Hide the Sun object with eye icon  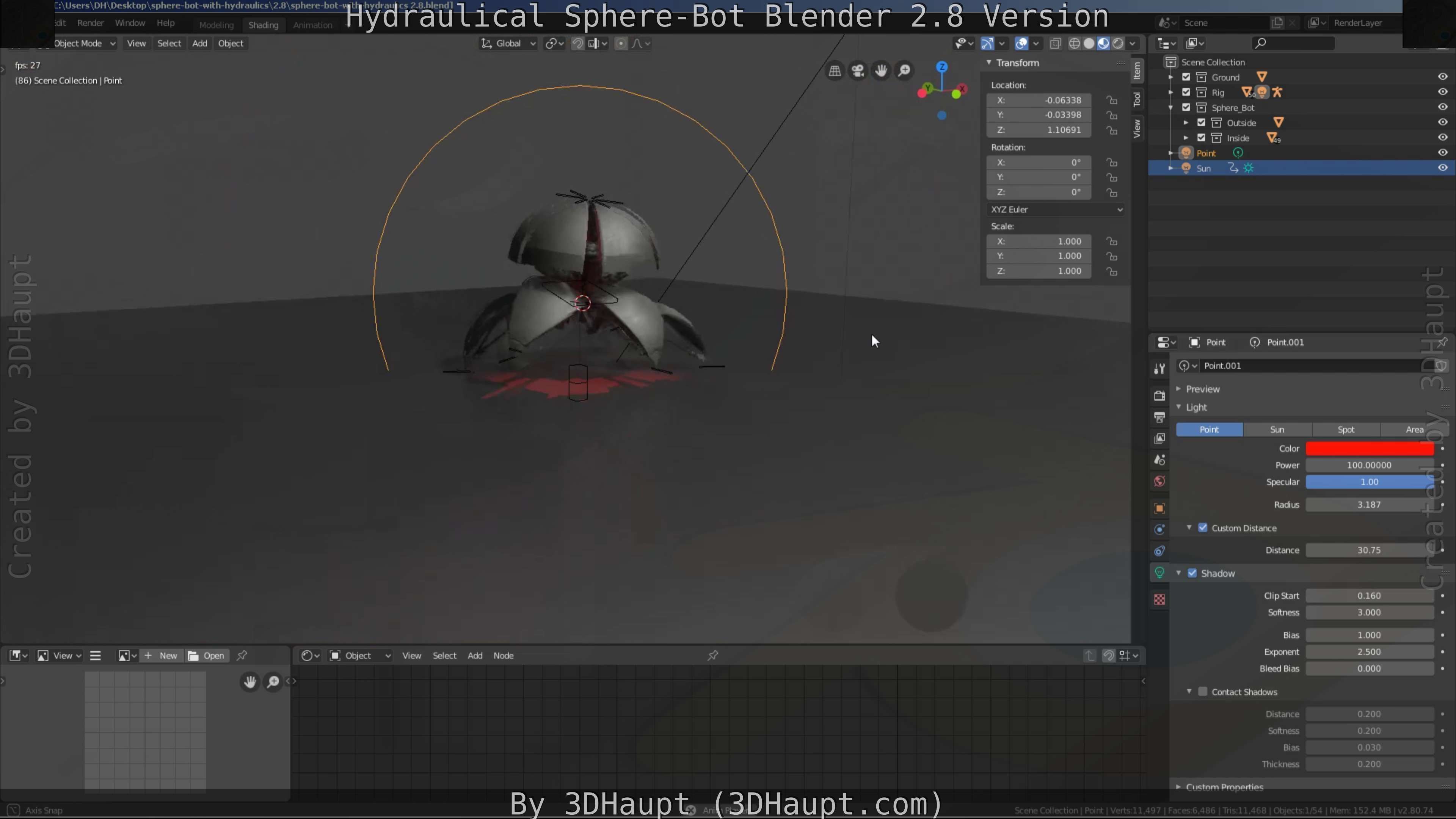[x=1442, y=168]
